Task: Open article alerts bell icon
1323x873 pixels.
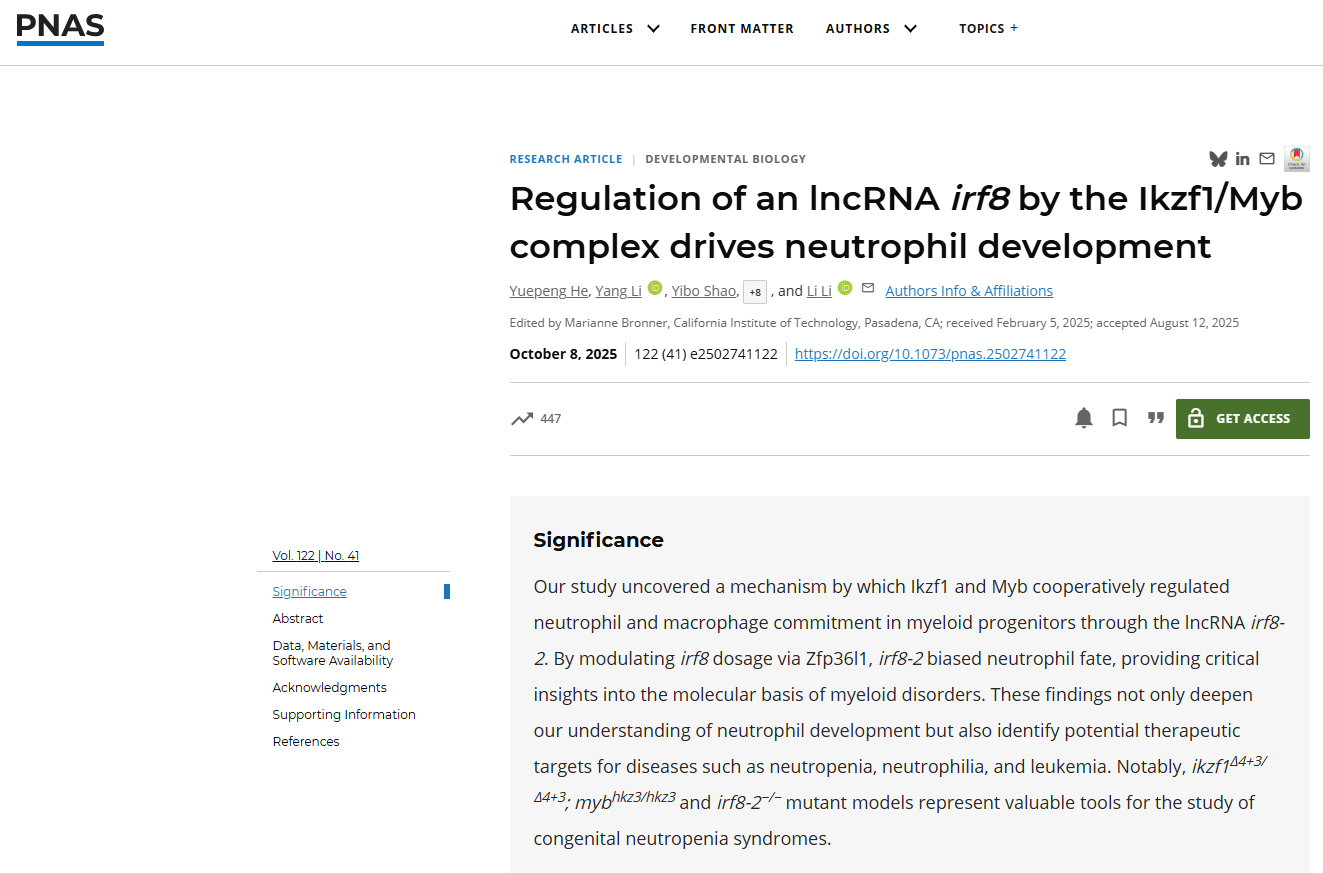Action: pyautogui.click(x=1084, y=418)
